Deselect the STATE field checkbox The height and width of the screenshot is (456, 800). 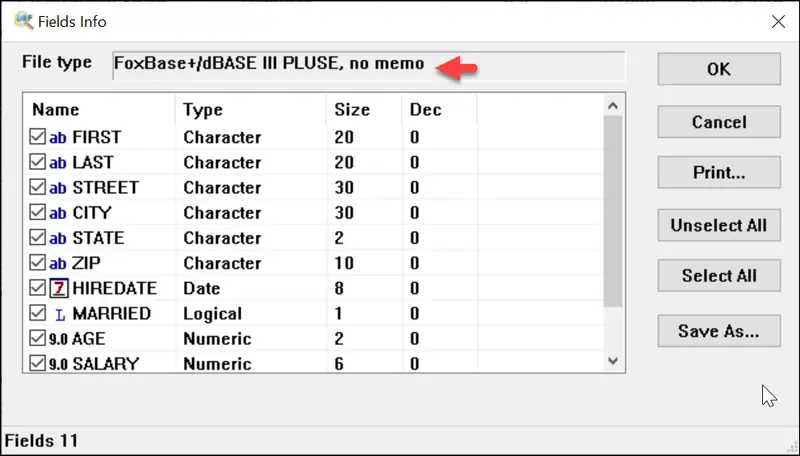tap(37, 238)
